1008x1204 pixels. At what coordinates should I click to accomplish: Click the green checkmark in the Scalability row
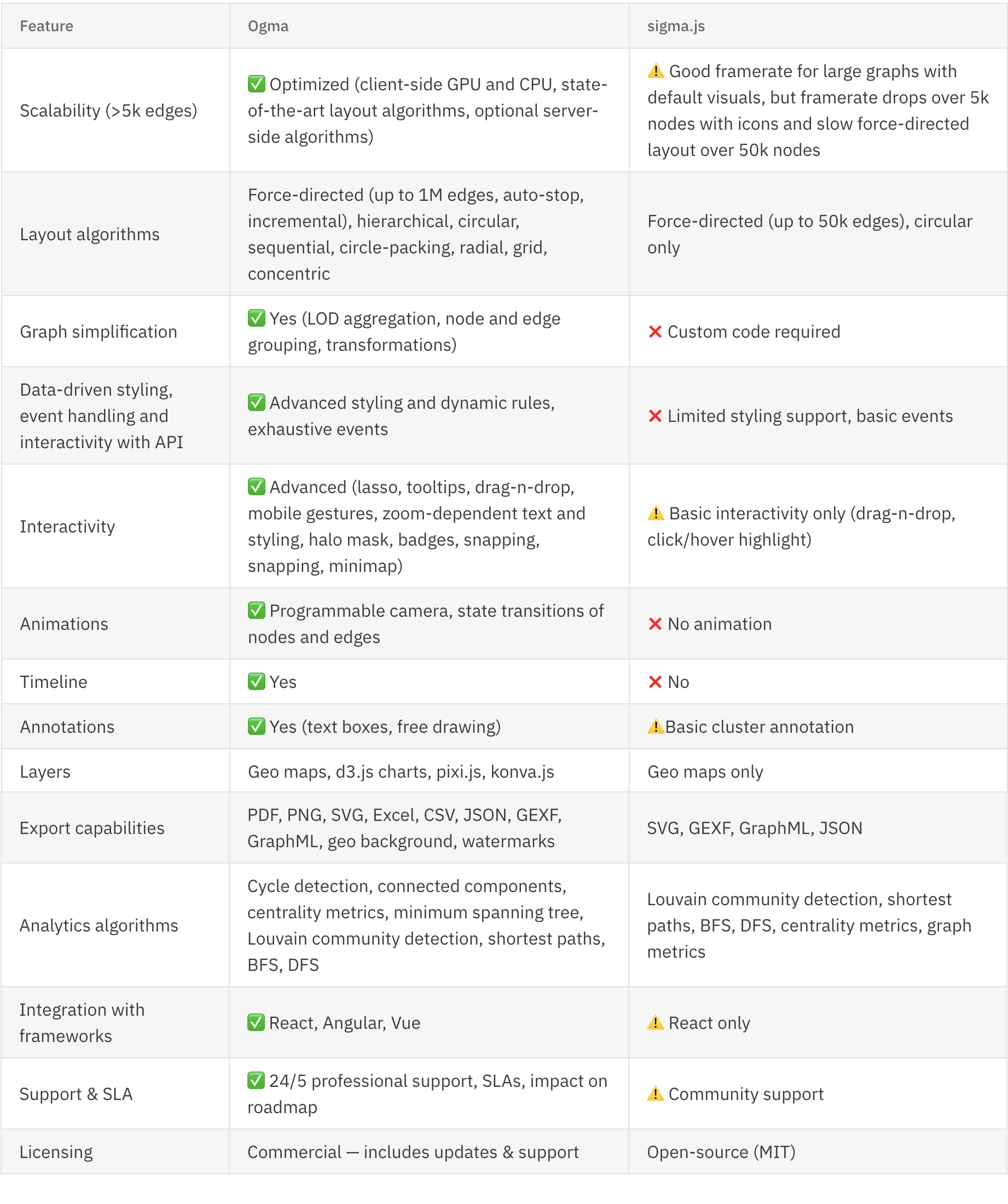(x=256, y=84)
